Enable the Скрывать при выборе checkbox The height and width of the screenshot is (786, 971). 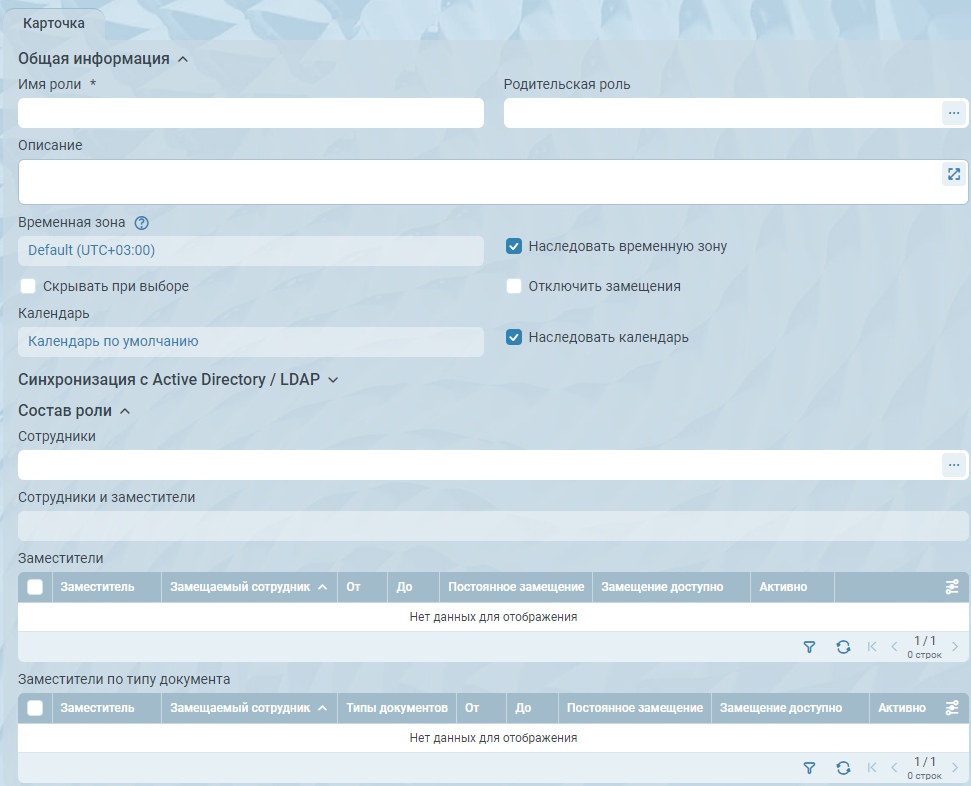(28, 286)
